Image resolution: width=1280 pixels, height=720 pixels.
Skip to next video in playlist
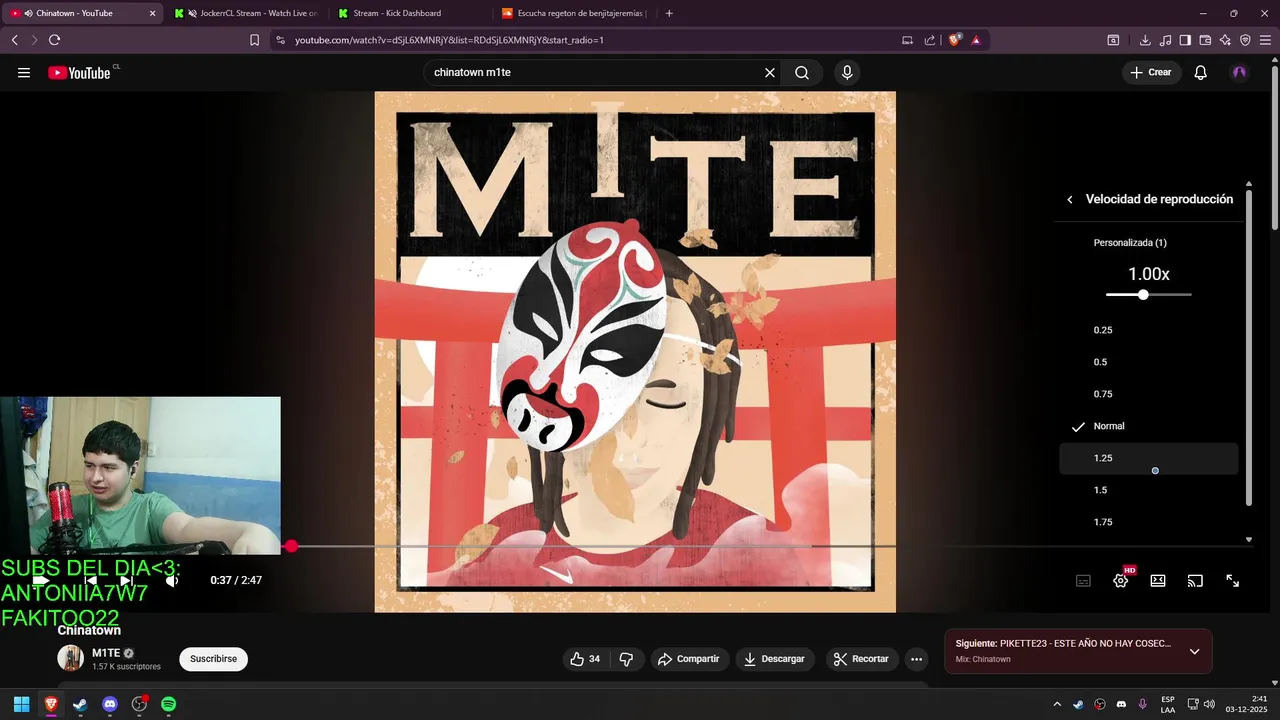pyautogui.click(x=127, y=580)
